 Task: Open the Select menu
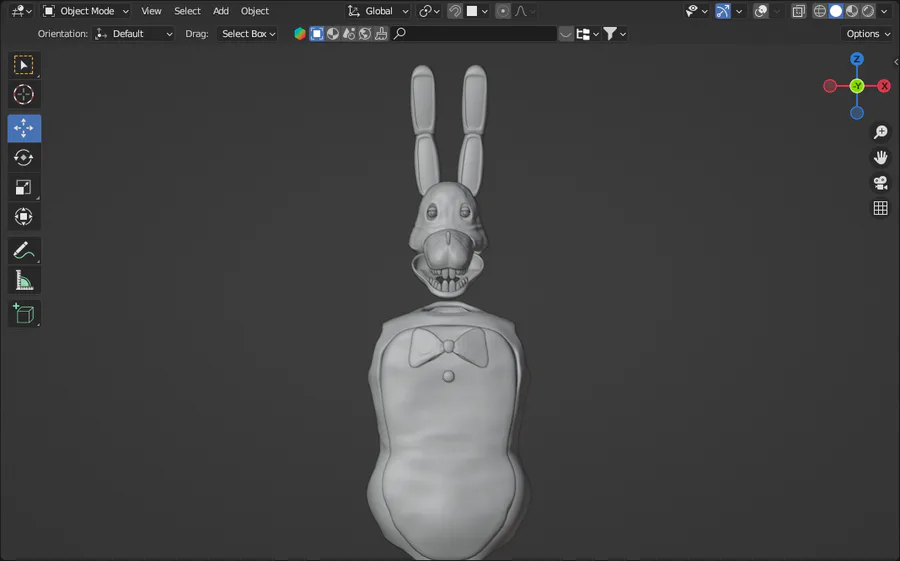187,11
